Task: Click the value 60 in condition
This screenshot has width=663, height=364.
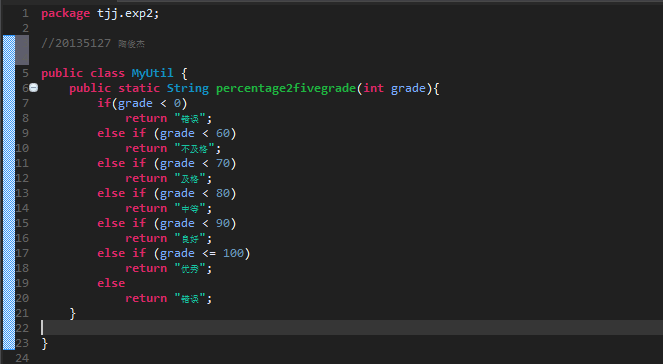Action: 223,133
